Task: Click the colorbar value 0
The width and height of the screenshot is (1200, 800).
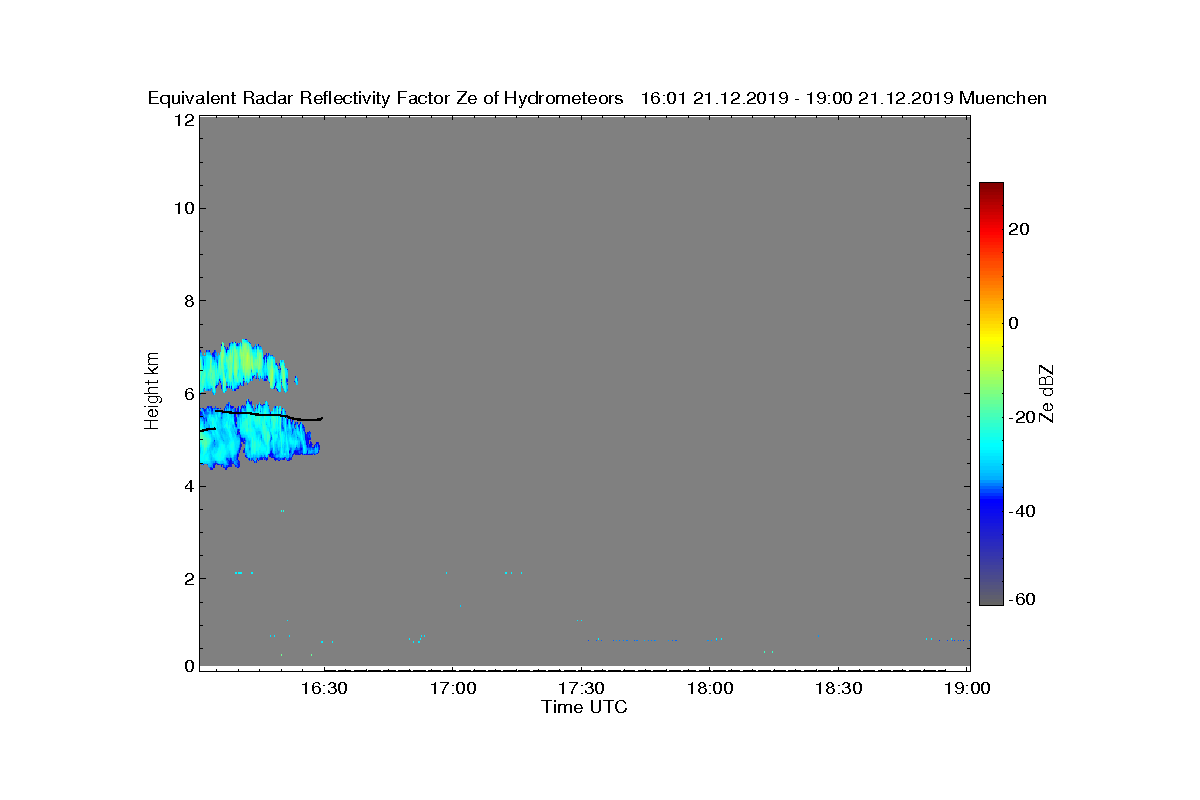Action: click(1014, 322)
